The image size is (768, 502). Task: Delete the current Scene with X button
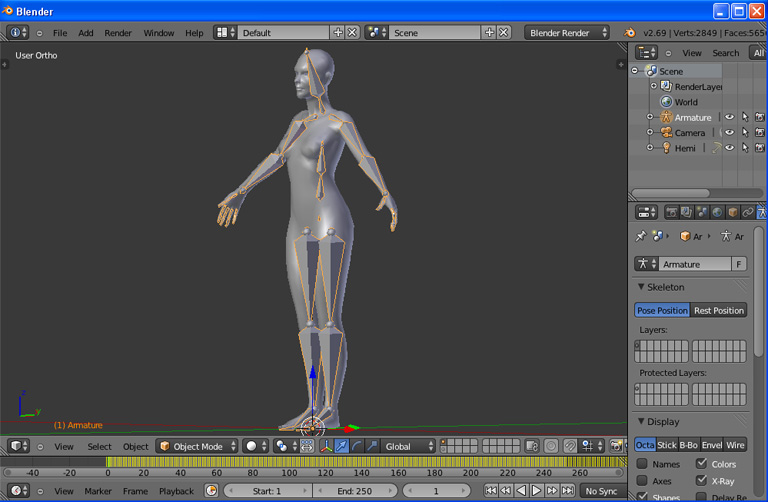[504, 32]
